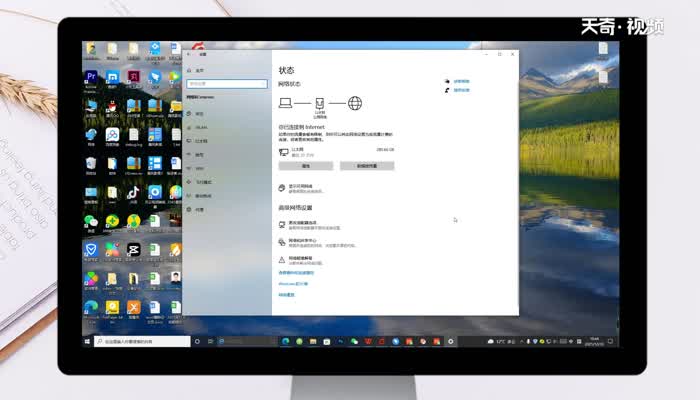Open the TikTok (抖音) desktop icon
Screen dimensions: 700x400
(x=133, y=192)
